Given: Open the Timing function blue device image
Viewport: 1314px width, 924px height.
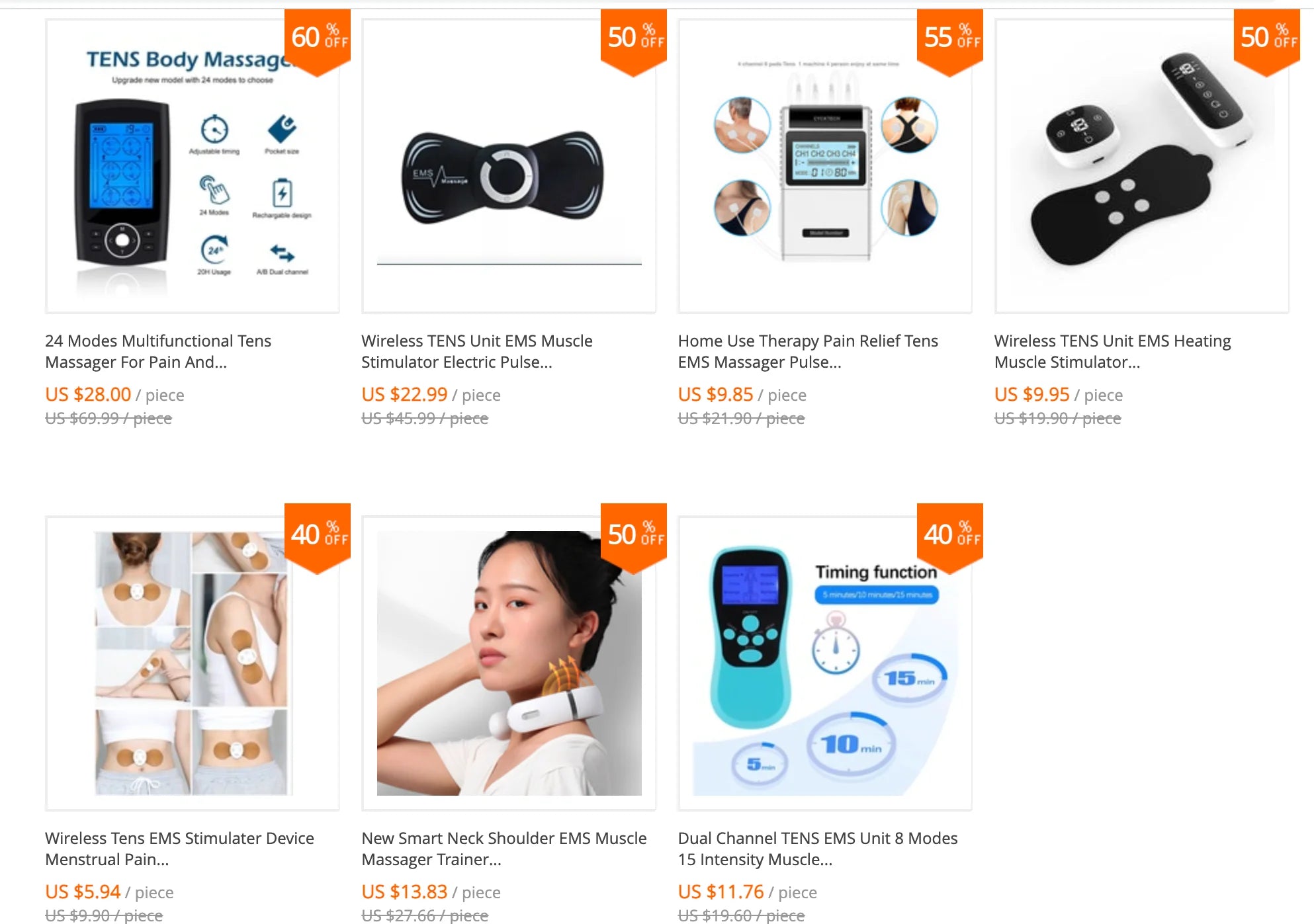Looking at the screenshot, I should [825, 663].
